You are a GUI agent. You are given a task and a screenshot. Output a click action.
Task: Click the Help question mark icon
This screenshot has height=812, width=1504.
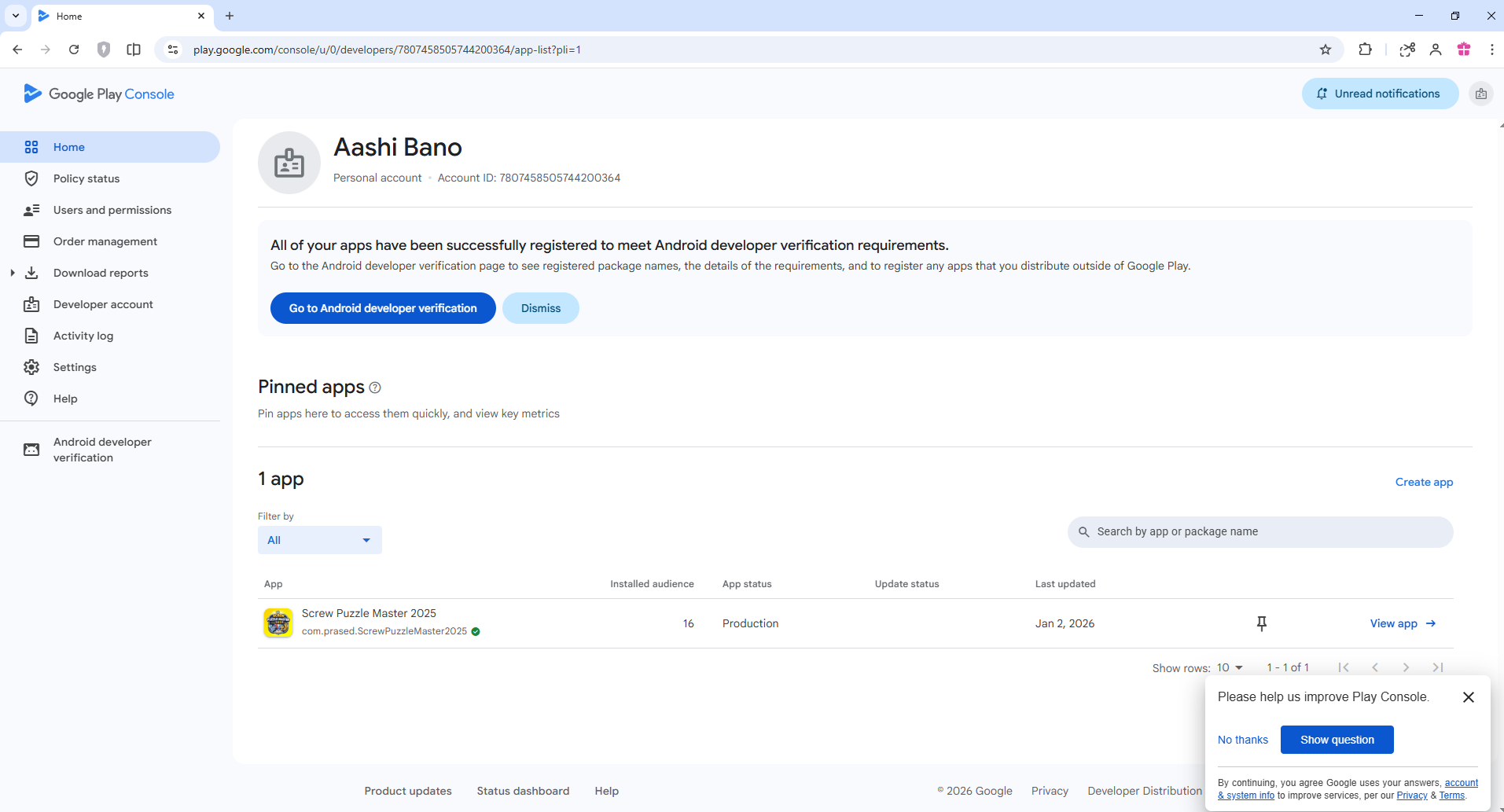coord(31,399)
